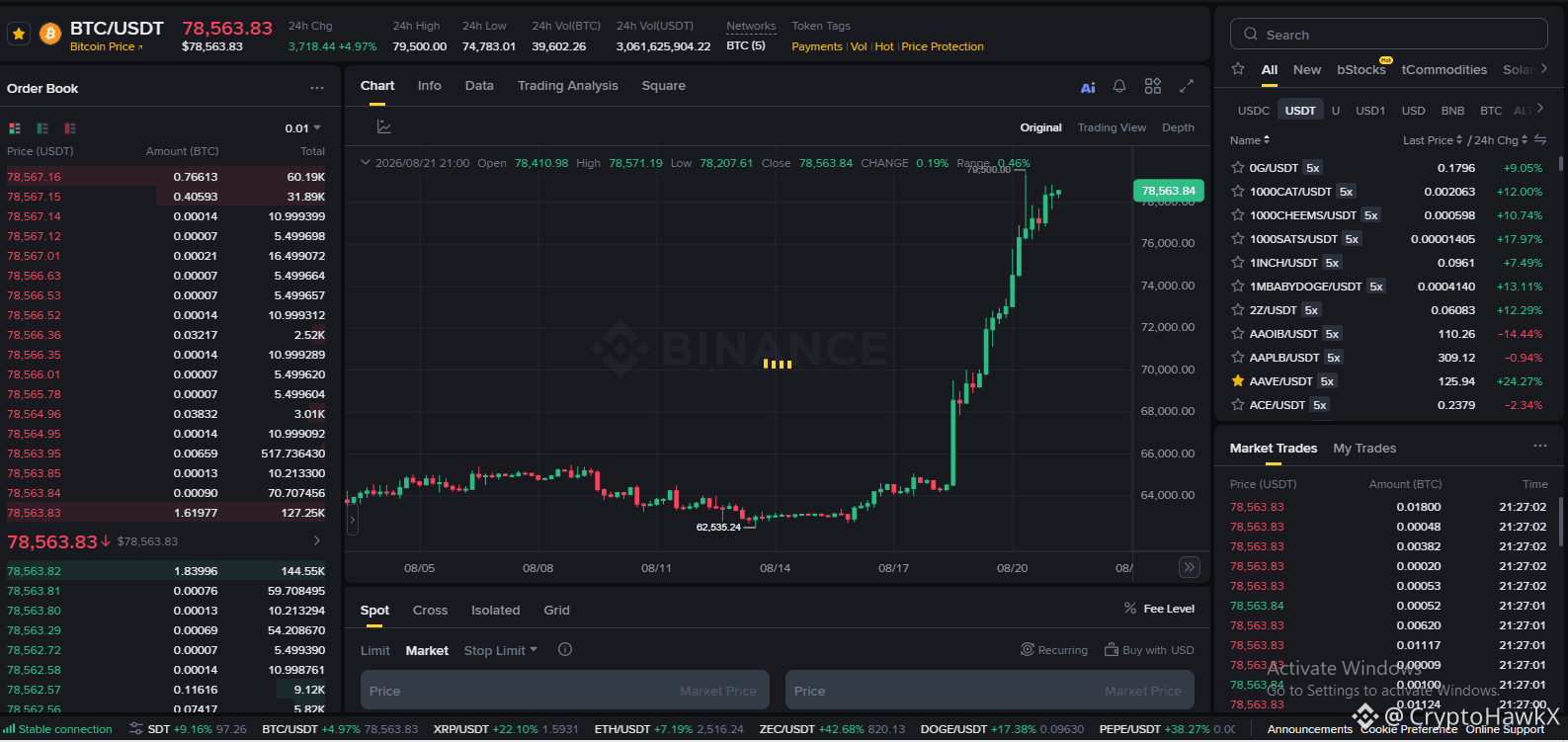Switch to the Info tab
The width and height of the screenshot is (1568, 742).
click(x=429, y=86)
